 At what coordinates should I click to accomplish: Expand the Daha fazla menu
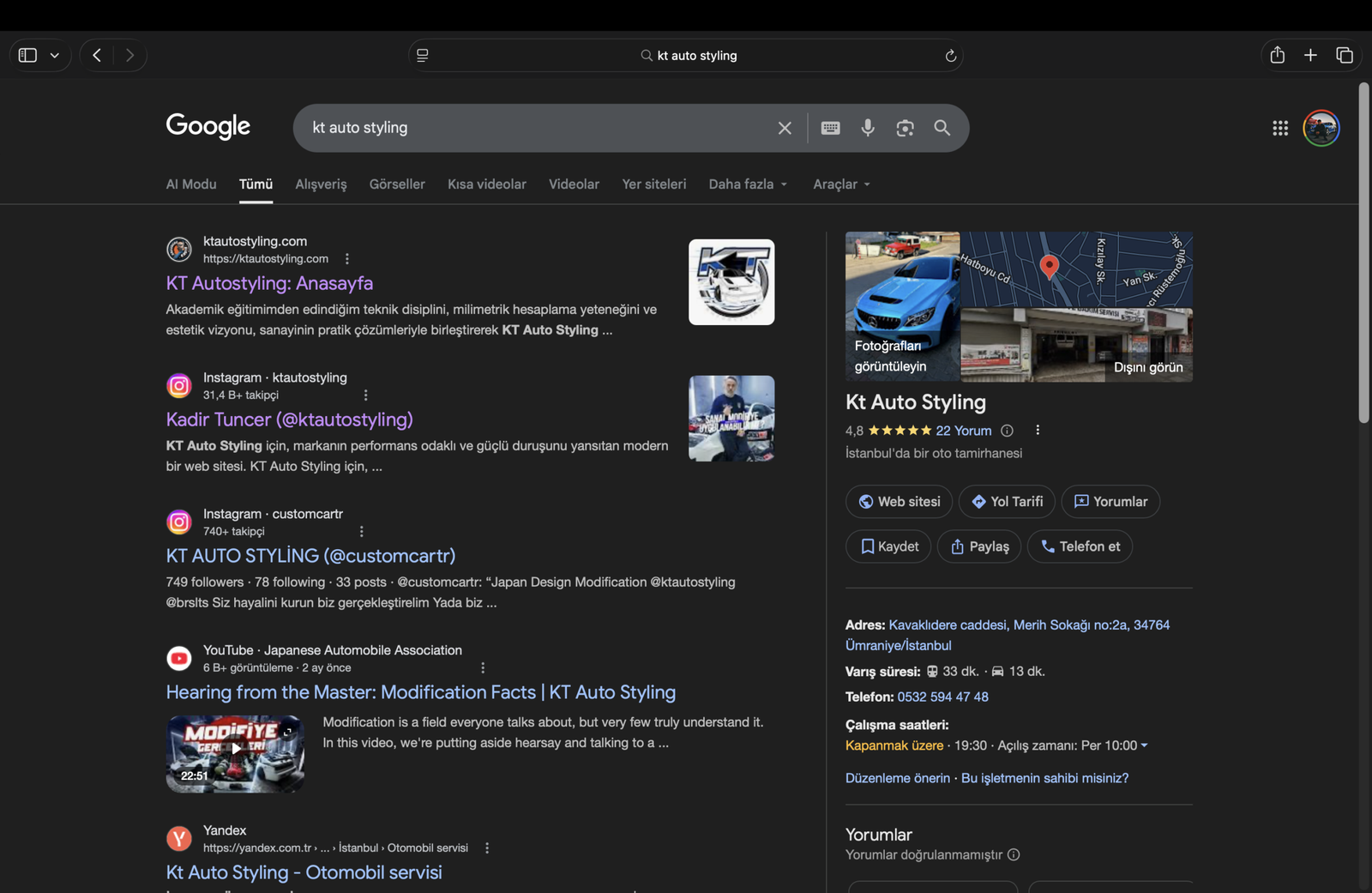pyautogui.click(x=748, y=184)
